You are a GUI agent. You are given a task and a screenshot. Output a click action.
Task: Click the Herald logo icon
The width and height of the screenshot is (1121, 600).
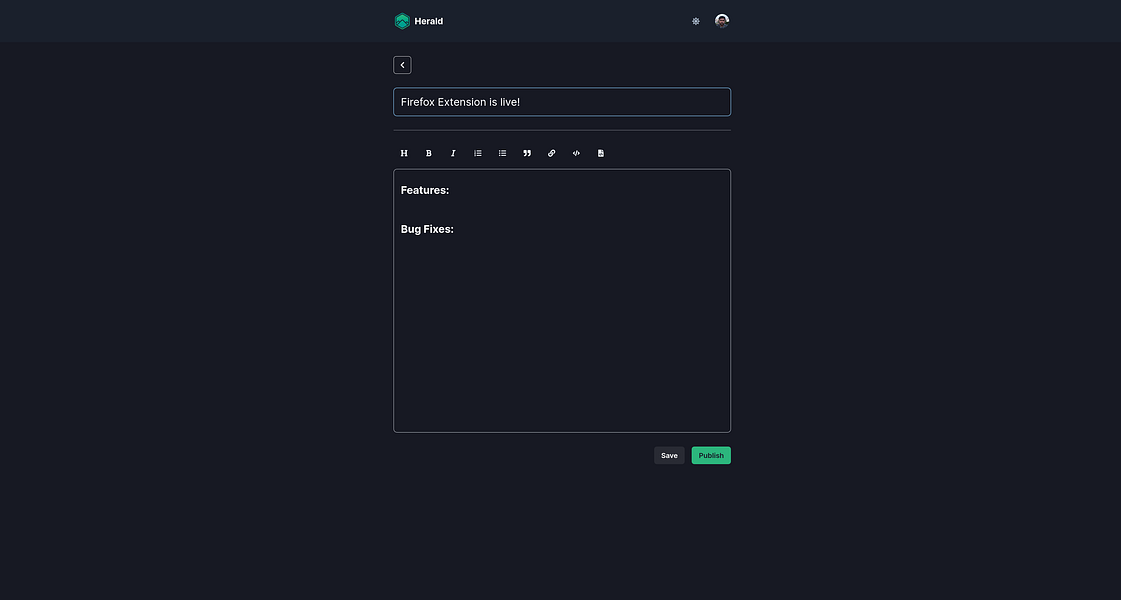click(x=402, y=21)
